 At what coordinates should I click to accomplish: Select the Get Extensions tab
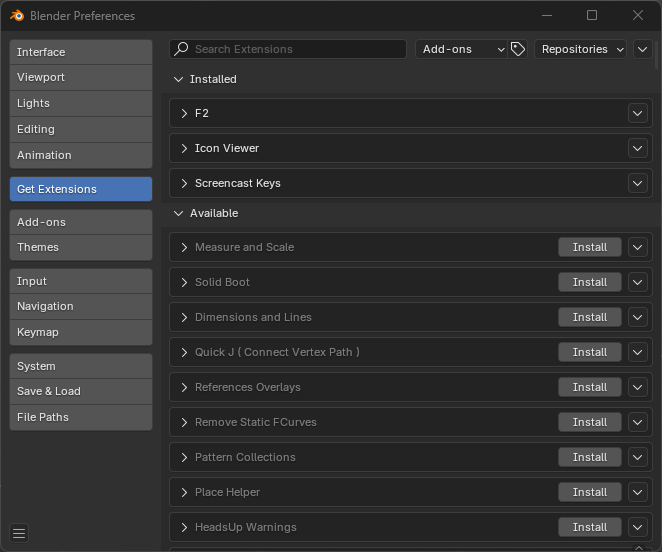(x=81, y=189)
